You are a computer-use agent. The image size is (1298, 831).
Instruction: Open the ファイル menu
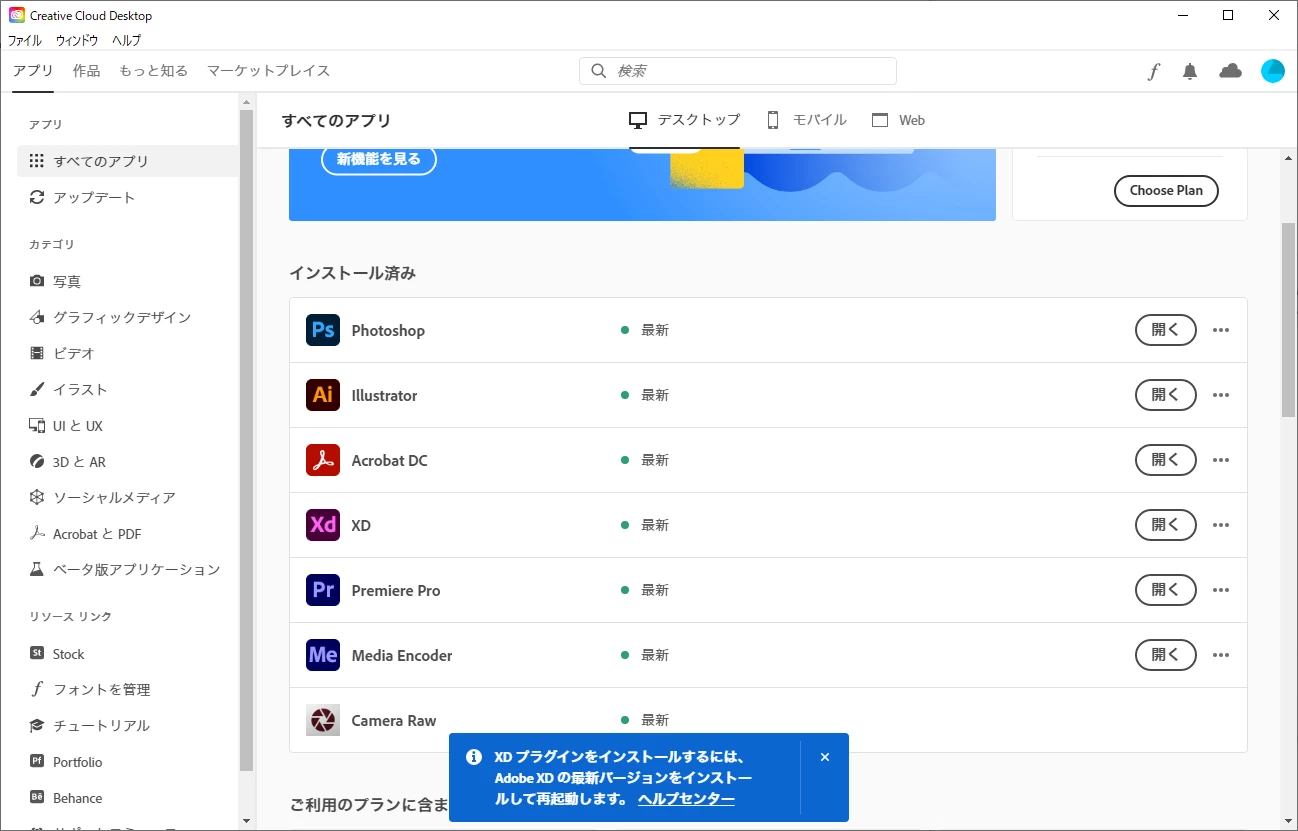[x=25, y=41]
